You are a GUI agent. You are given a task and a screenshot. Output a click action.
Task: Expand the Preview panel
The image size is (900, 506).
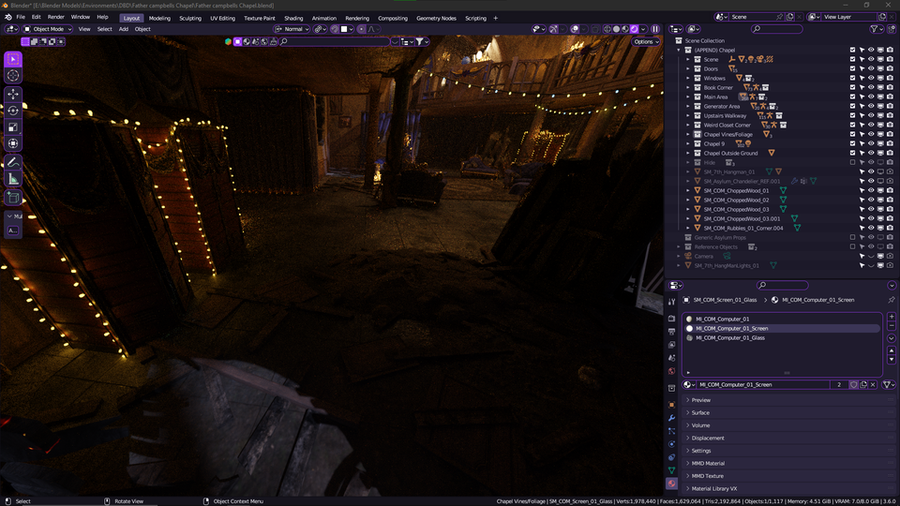(789, 400)
